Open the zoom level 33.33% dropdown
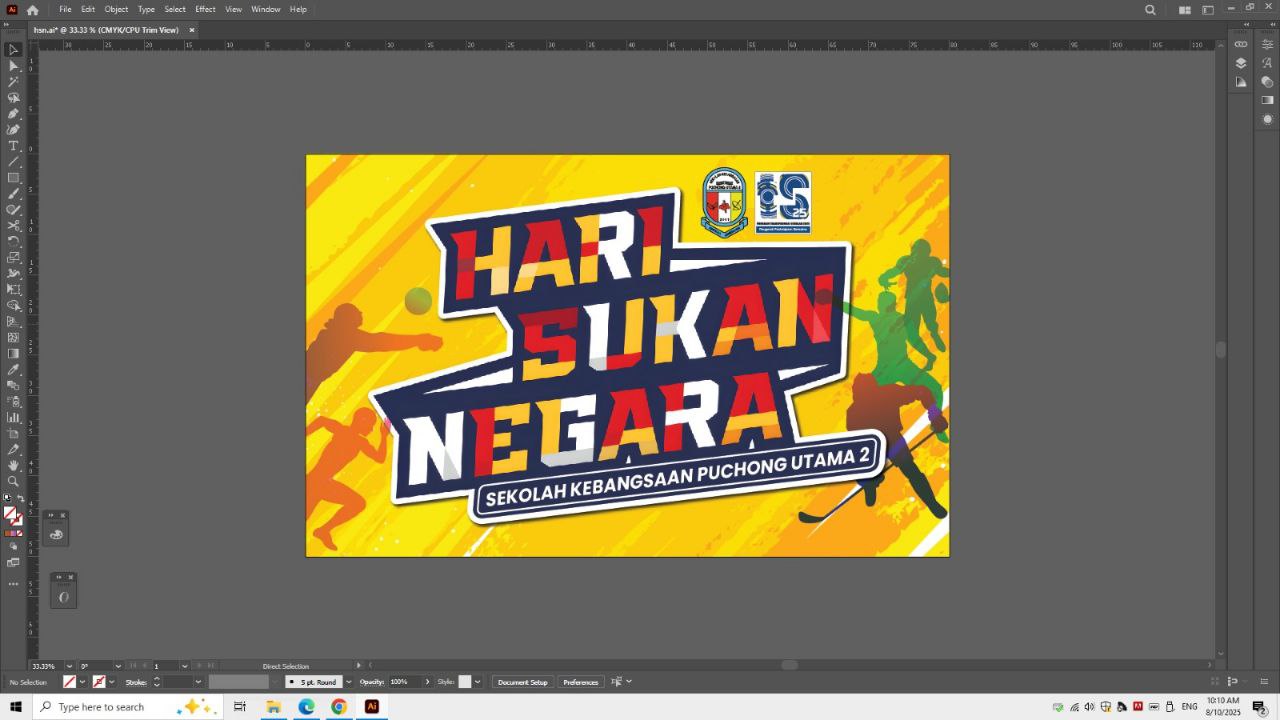Viewport: 1280px width, 720px height. [x=69, y=666]
